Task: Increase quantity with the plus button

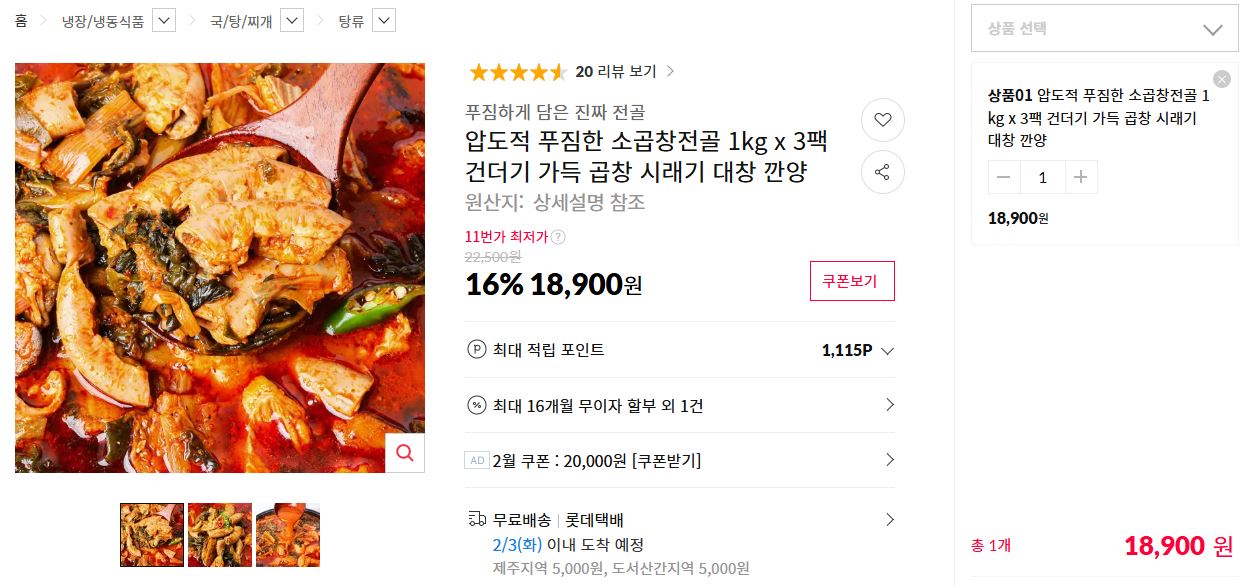Action: coord(1080,177)
